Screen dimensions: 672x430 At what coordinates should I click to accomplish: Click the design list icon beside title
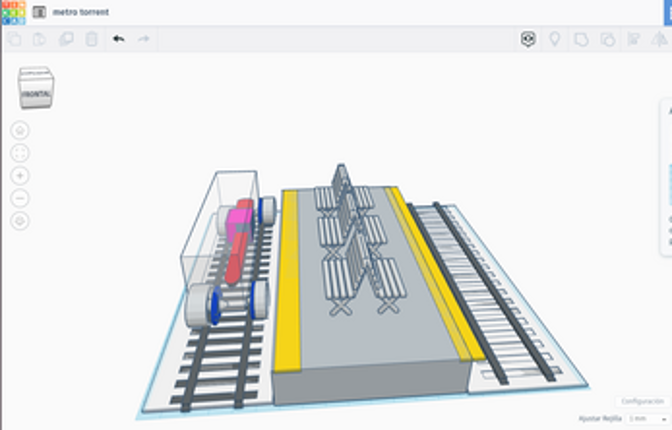point(39,12)
